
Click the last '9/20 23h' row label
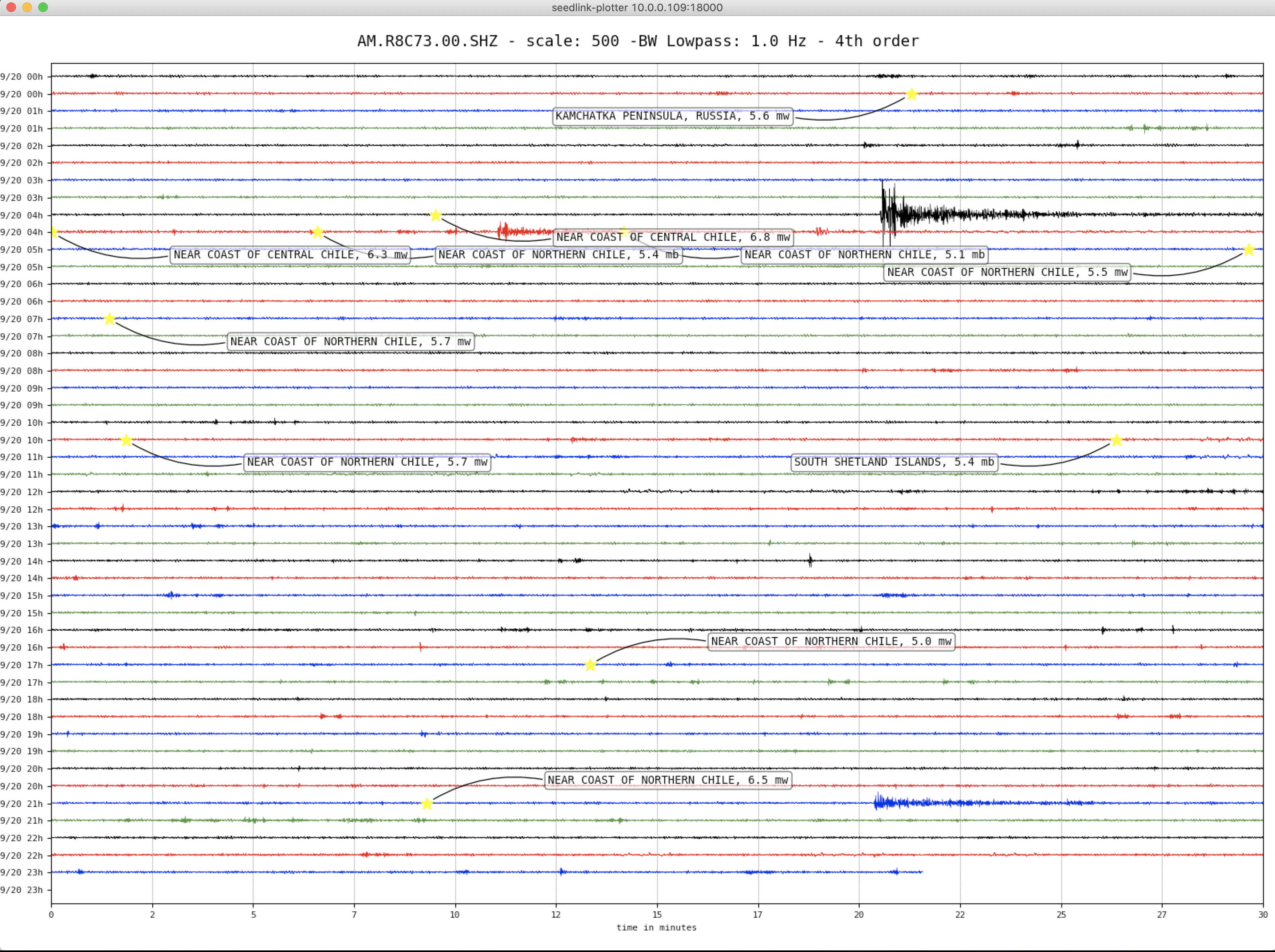21,890
